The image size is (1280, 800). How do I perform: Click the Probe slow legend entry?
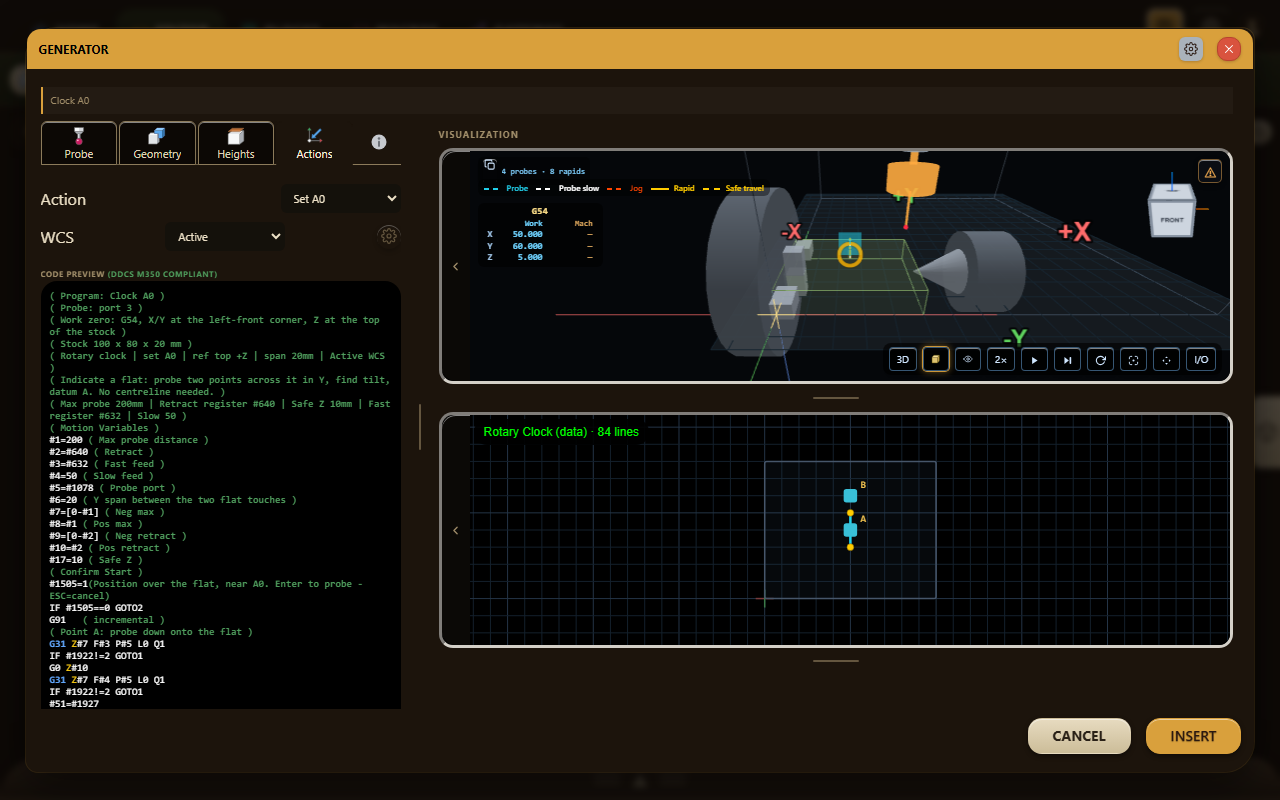567,188
